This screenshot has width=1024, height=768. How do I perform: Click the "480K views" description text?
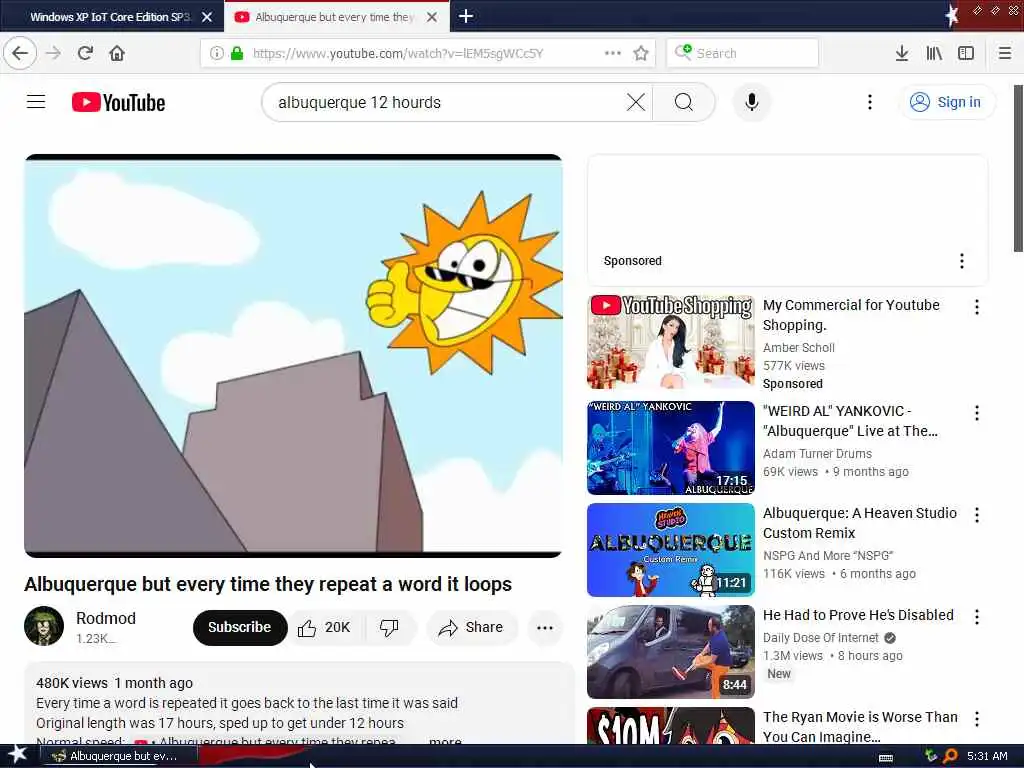tap(72, 683)
